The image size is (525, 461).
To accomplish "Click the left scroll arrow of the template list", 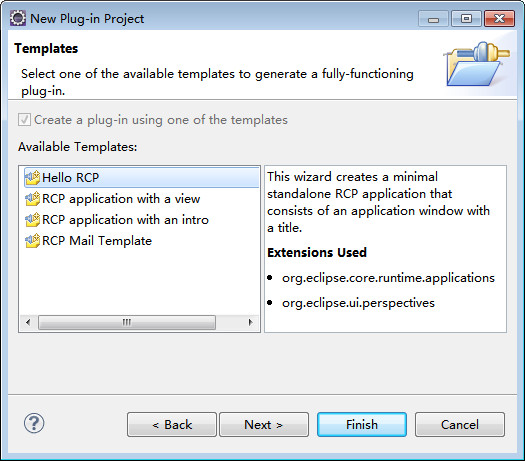I will click(28, 322).
